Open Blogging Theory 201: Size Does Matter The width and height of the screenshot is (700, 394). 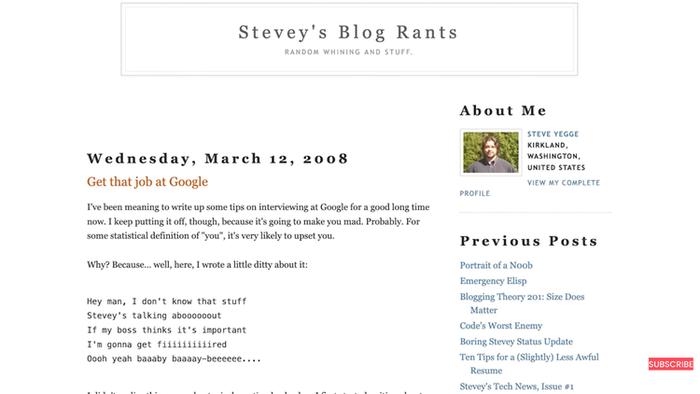click(x=522, y=303)
